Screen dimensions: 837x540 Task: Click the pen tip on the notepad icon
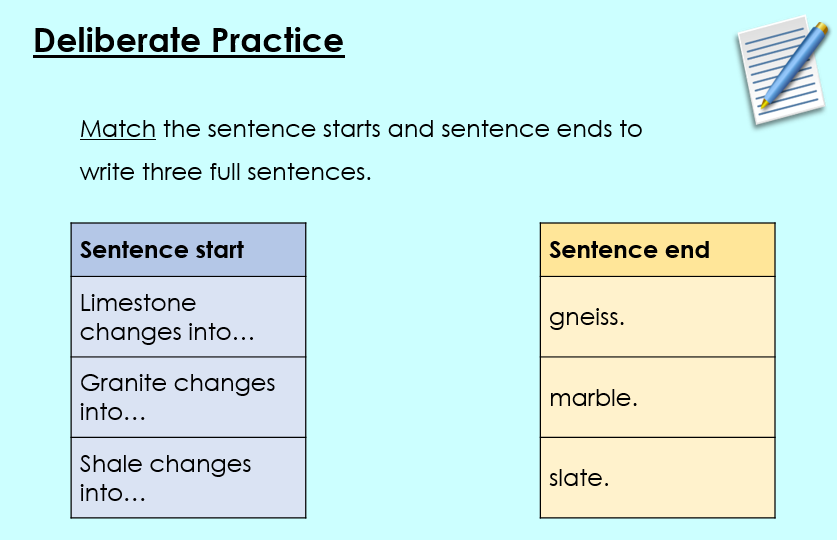click(765, 103)
